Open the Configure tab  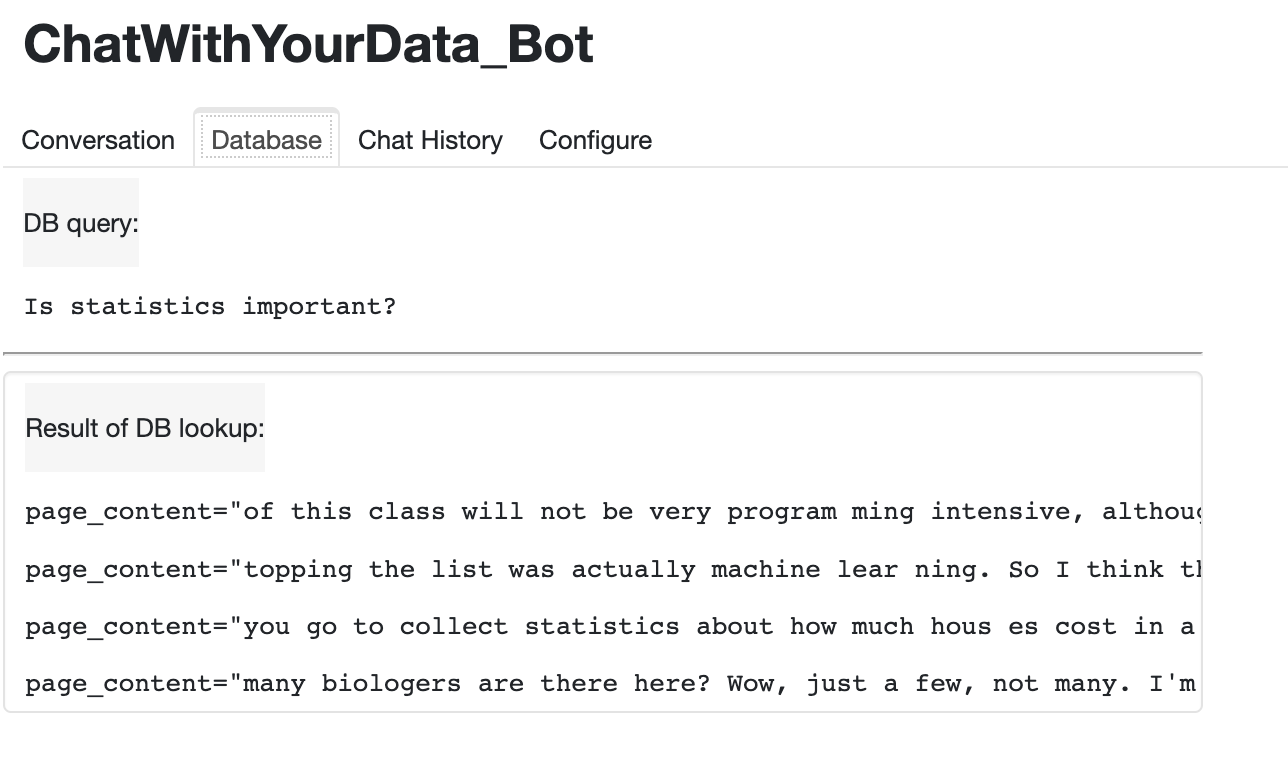[x=595, y=140]
